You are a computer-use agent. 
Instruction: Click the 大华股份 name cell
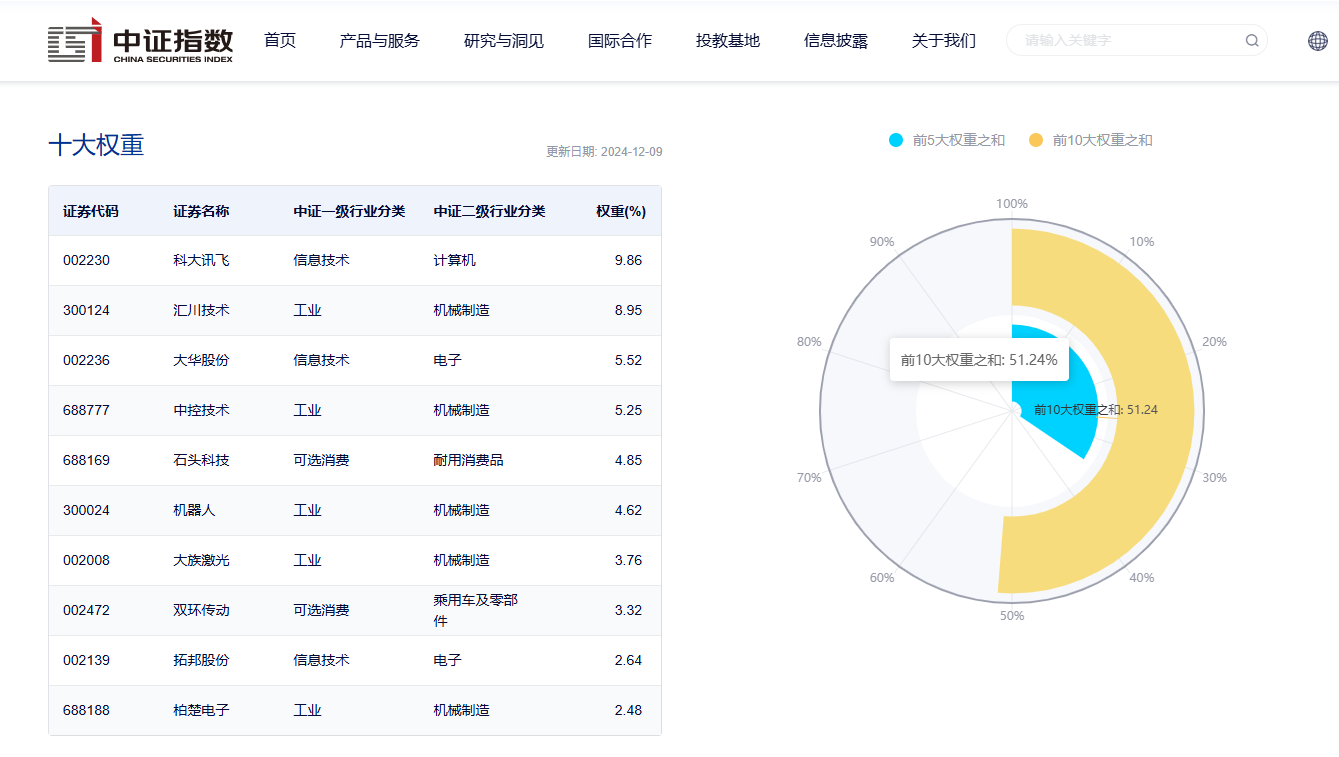pos(201,360)
